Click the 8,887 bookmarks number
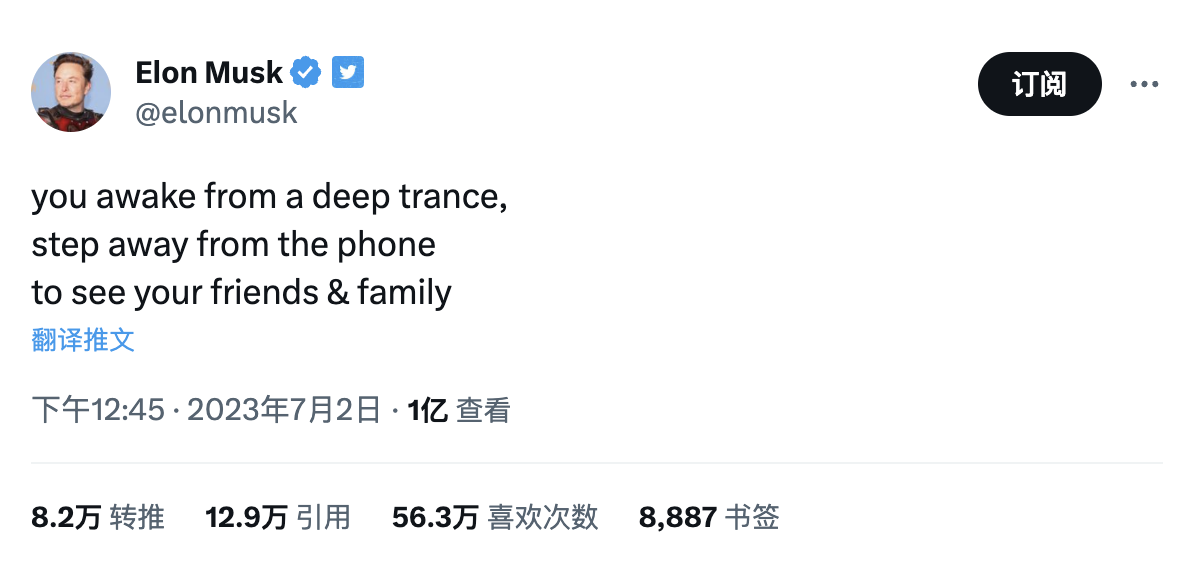This screenshot has width=1188, height=564. click(677, 517)
